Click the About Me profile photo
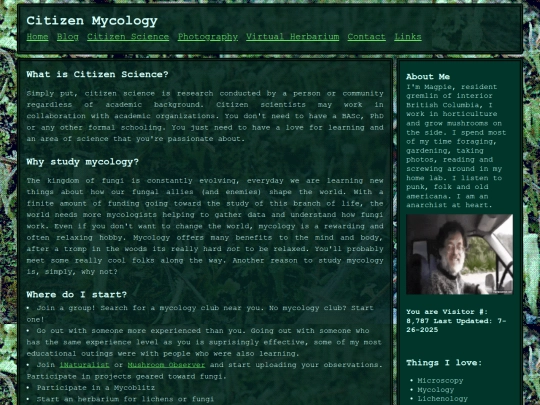Viewport: 540px width, 405px height. [459, 254]
